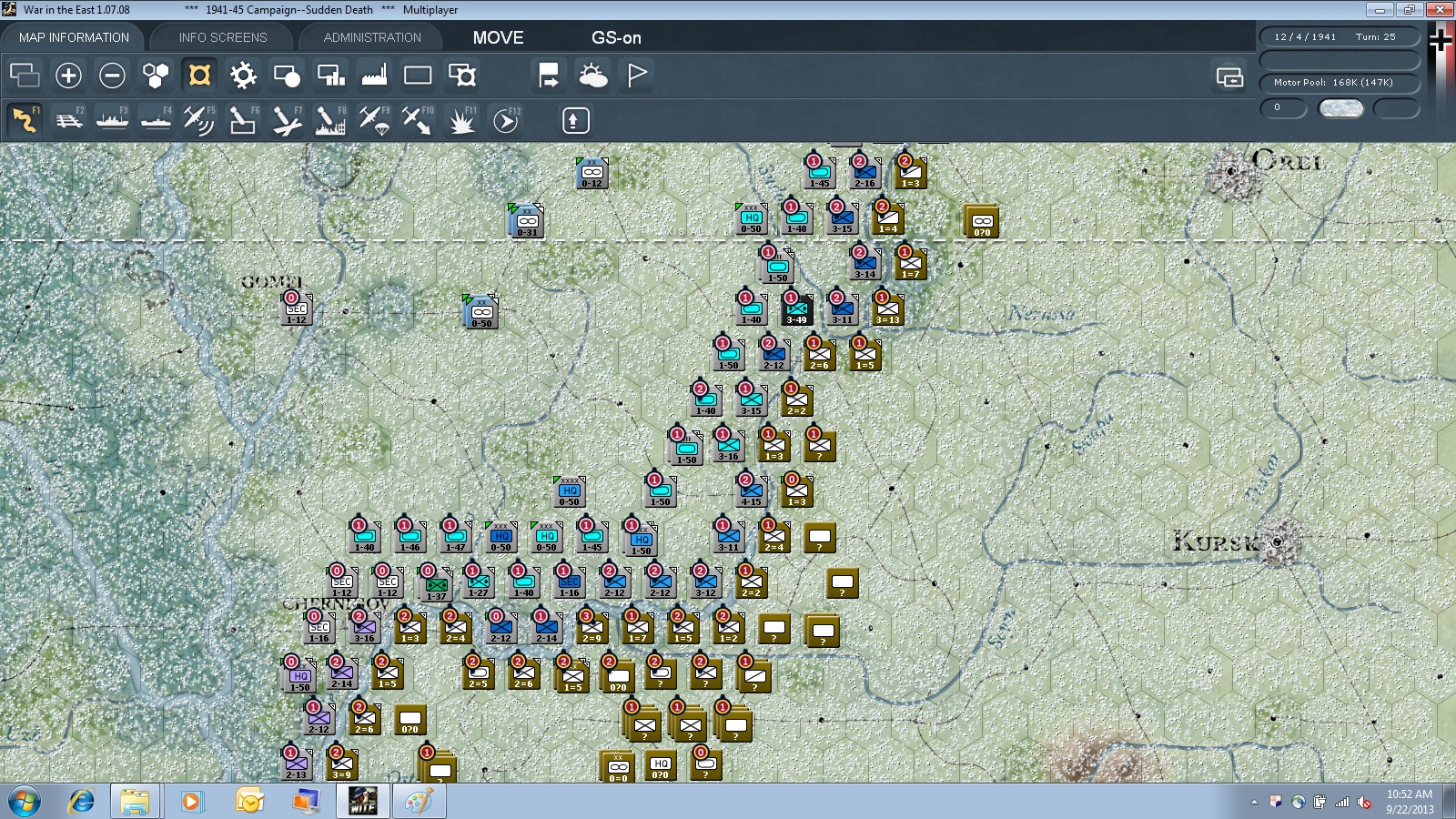Click the Orel city marker
The image size is (1456, 819).
point(1232,171)
